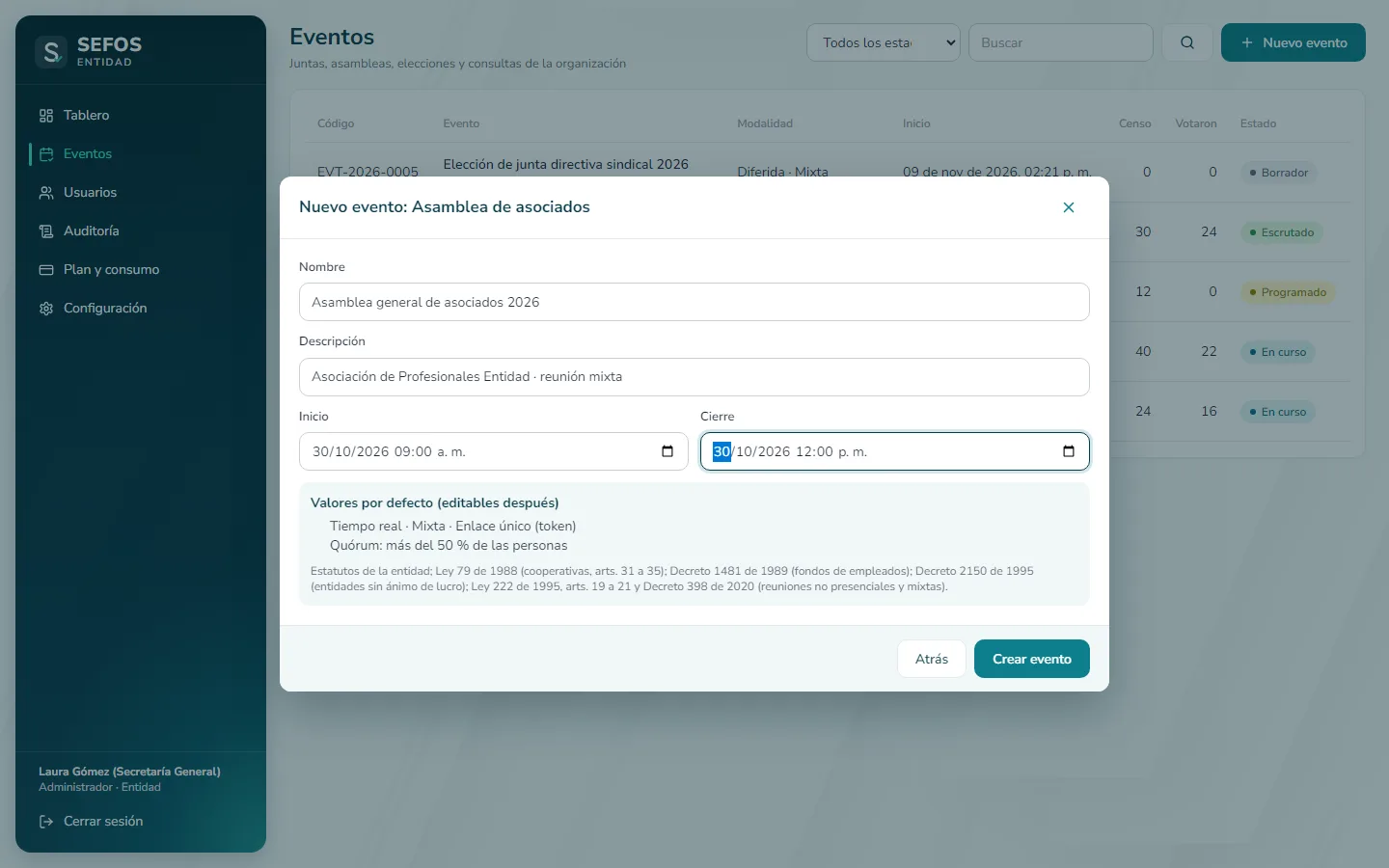Click the search magnifier button
This screenshot has width=1389, height=868.
coord(1187,42)
